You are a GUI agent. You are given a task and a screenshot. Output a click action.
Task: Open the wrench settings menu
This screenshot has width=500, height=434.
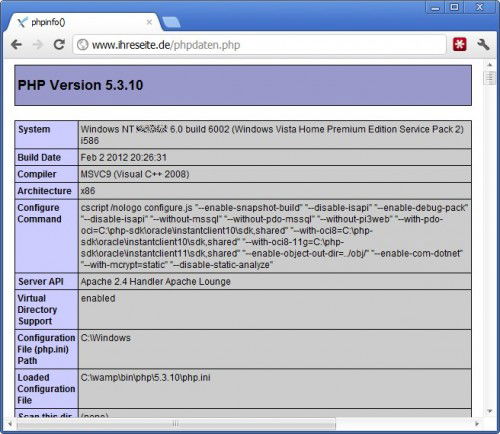point(483,44)
